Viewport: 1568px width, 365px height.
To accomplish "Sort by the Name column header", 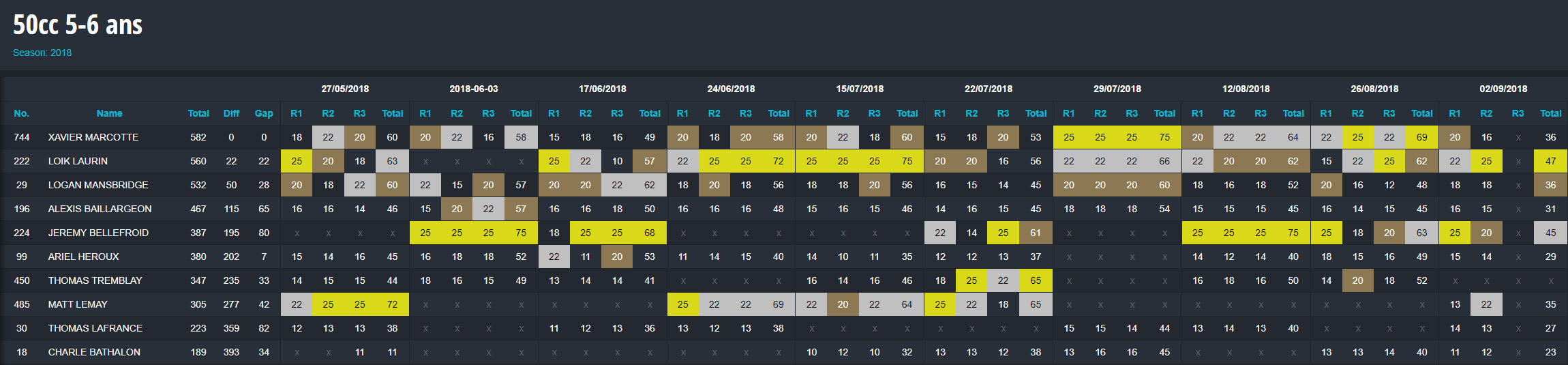I will click(x=109, y=113).
